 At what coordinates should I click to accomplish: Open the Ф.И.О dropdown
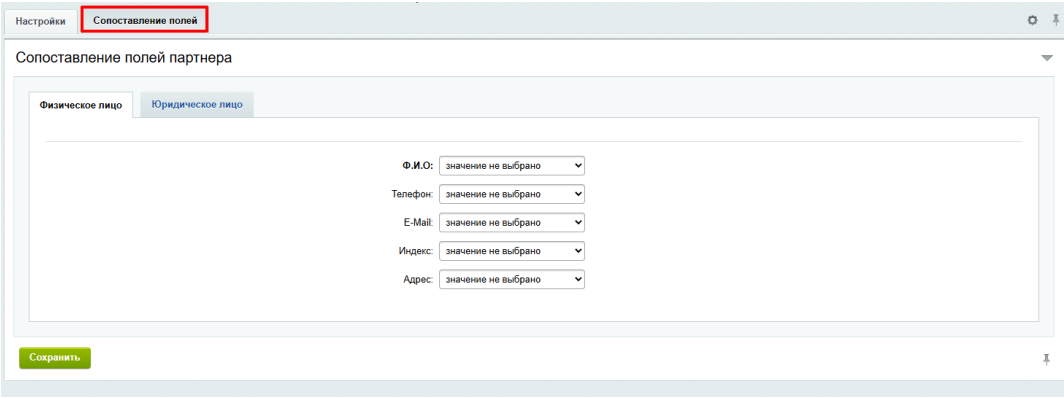[x=512, y=166]
